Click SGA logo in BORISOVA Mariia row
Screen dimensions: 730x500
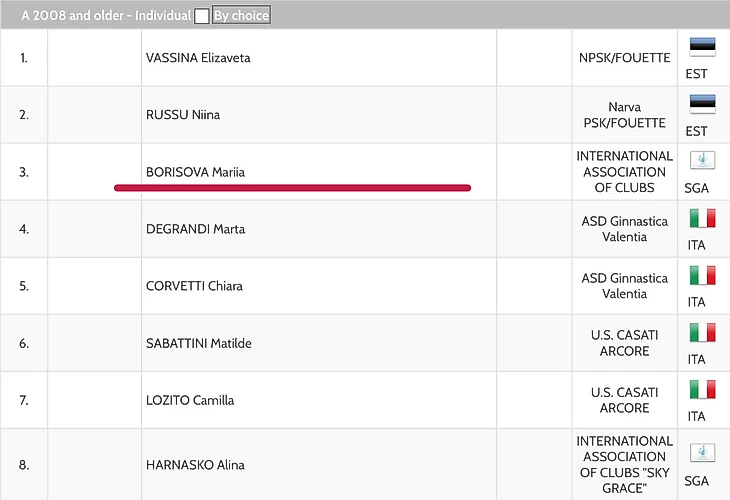(x=703, y=161)
